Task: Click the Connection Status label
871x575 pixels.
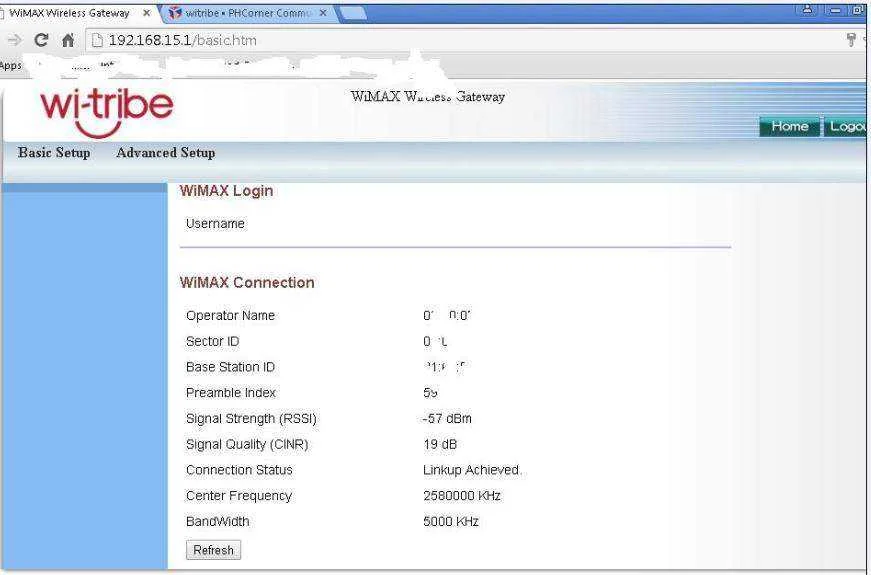Action: (x=239, y=470)
